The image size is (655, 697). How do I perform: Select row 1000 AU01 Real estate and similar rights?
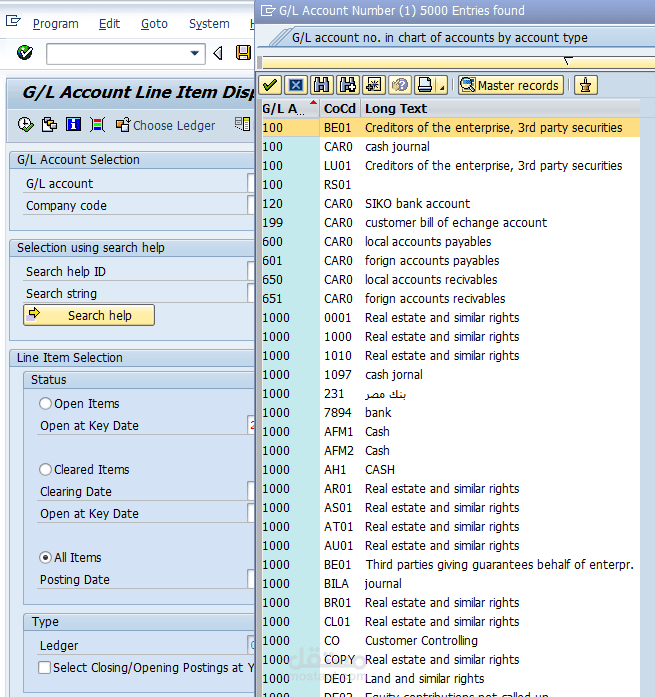[x=451, y=546]
